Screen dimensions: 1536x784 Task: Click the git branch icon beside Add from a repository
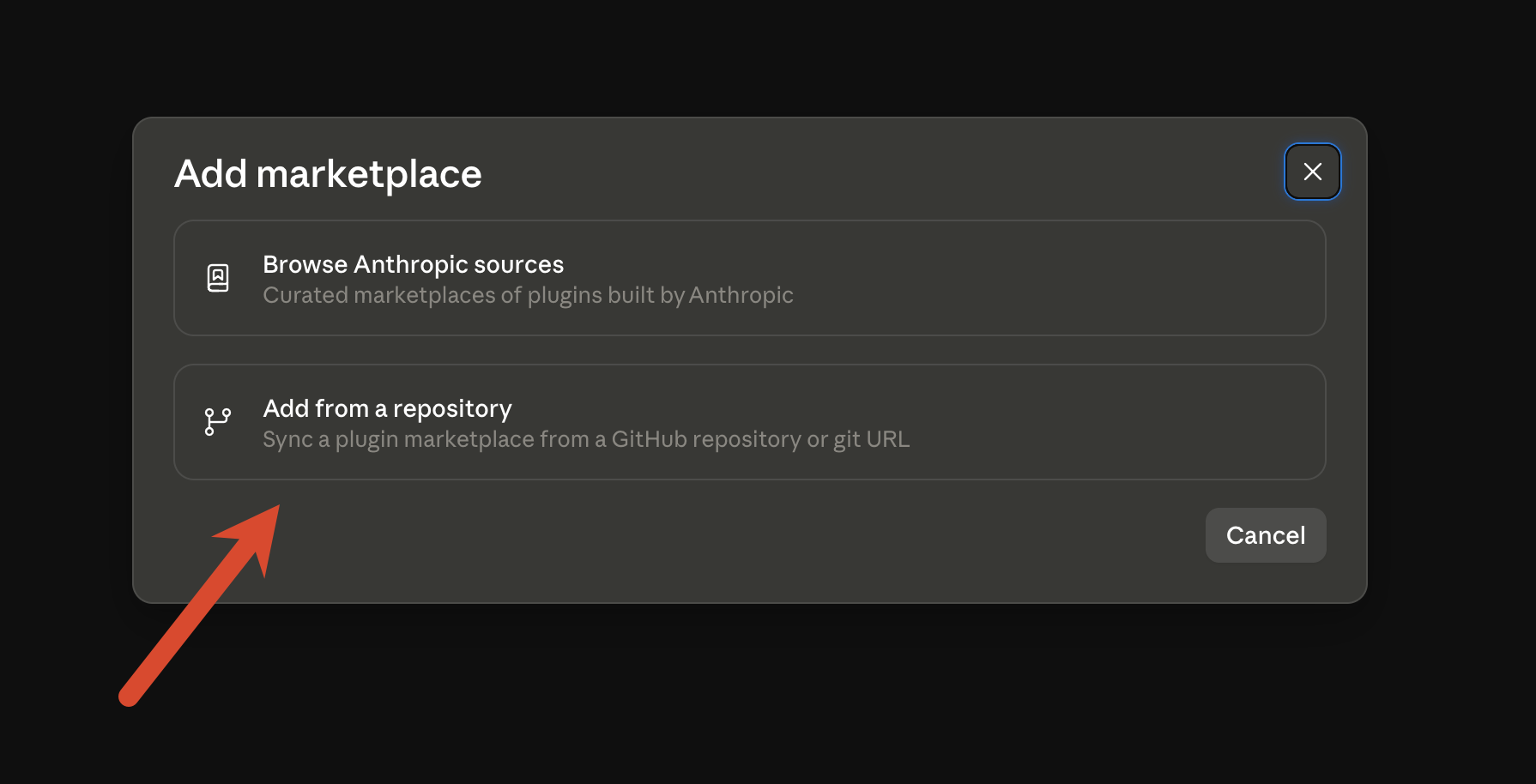tap(218, 421)
